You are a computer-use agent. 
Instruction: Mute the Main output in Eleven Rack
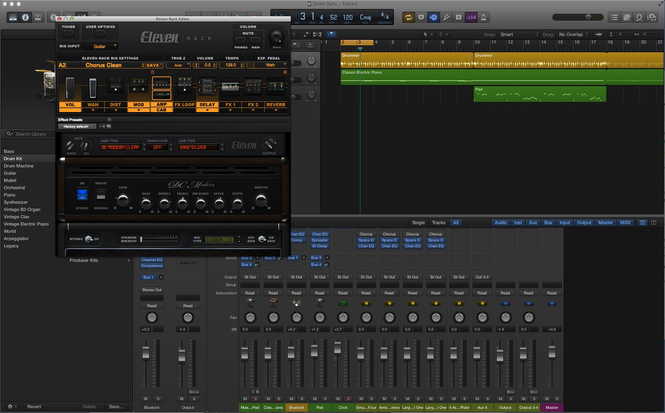pyautogui.click(x=255, y=40)
